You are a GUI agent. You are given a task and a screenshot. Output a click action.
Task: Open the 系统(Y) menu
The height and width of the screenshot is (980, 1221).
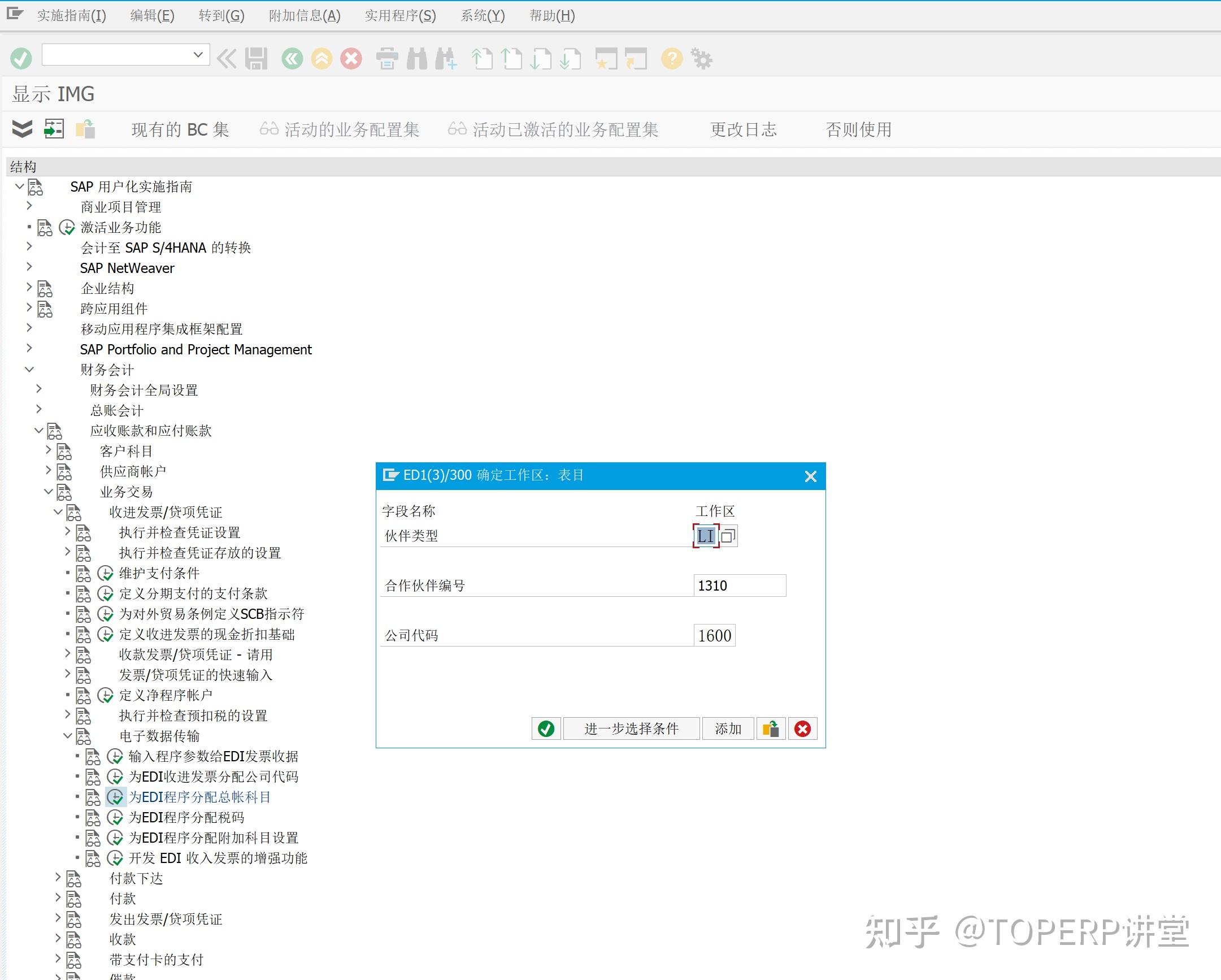coord(483,16)
